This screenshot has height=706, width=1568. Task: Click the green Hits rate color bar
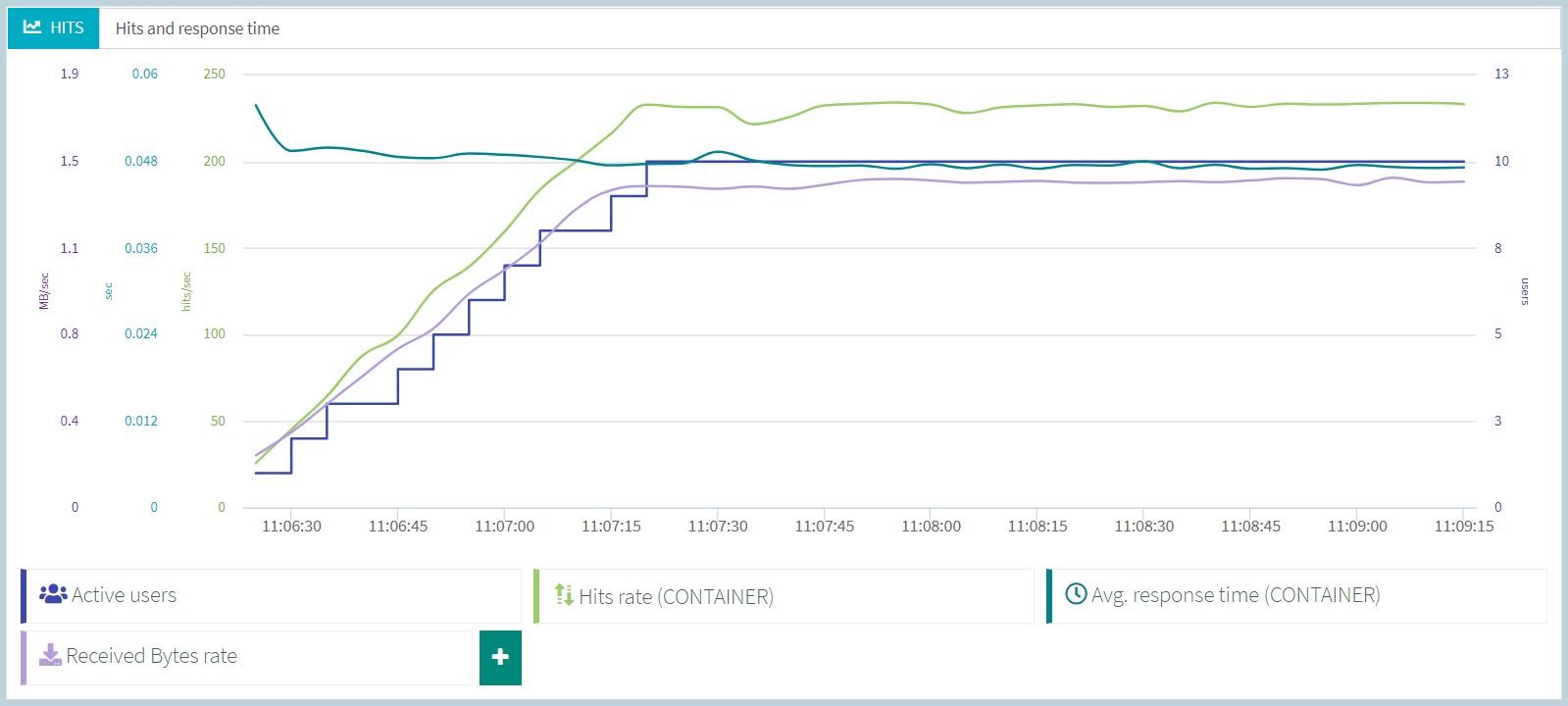[x=536, y=596]
